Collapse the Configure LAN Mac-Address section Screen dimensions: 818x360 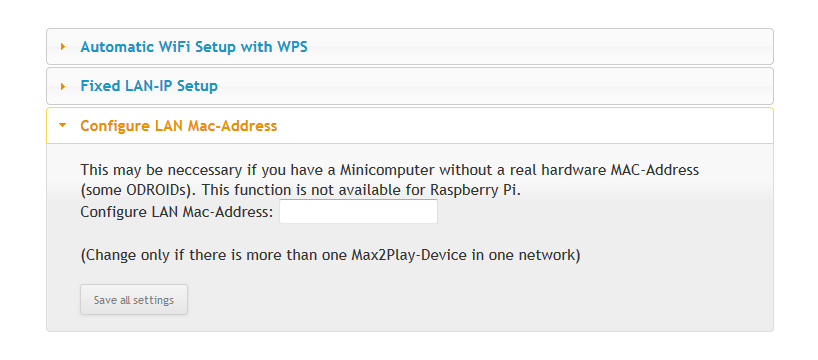[410, 125]
